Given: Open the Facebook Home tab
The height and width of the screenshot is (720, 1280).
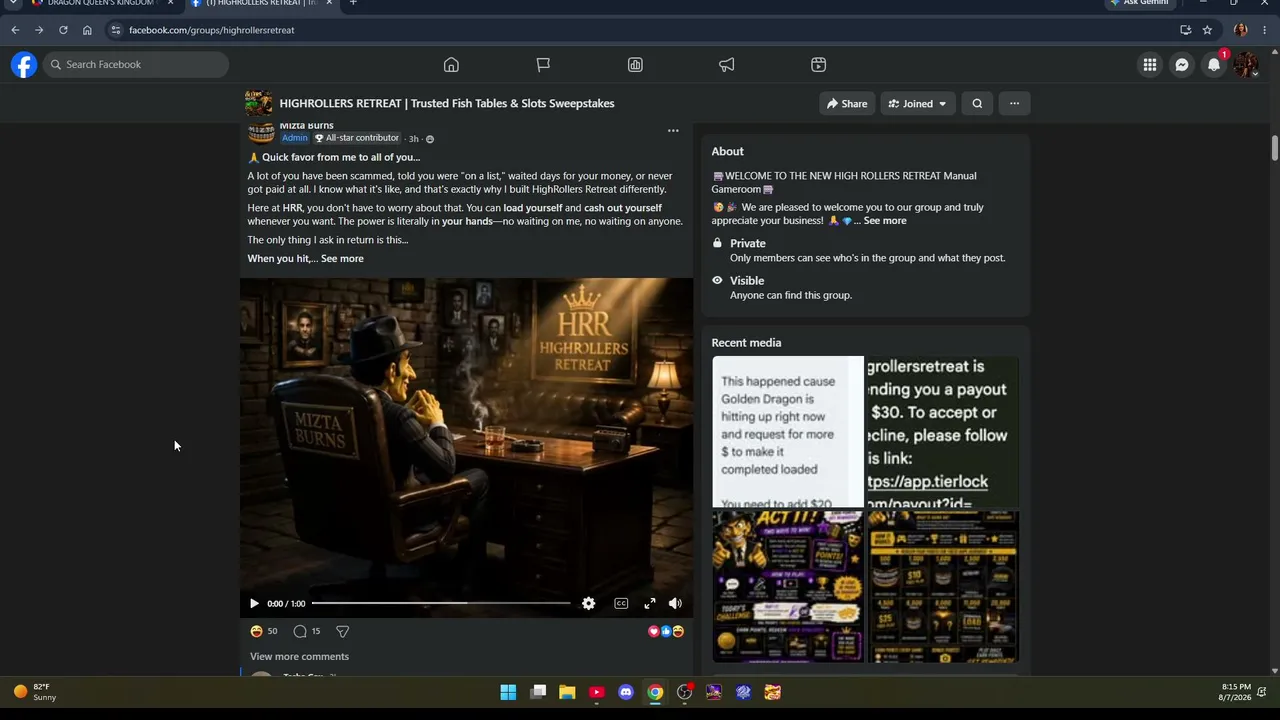Looking at the screenshot, I should tap(451, 65).
